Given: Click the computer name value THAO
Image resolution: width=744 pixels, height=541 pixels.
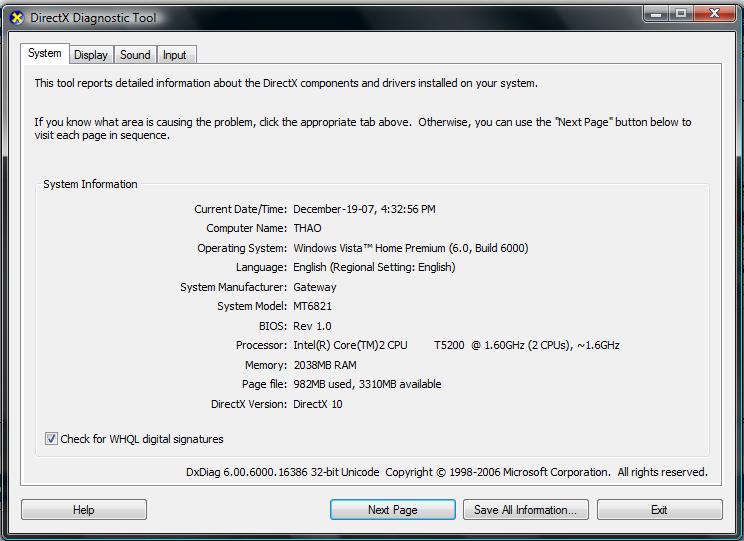Looking at the screenshot, I should tap(307, 228).
